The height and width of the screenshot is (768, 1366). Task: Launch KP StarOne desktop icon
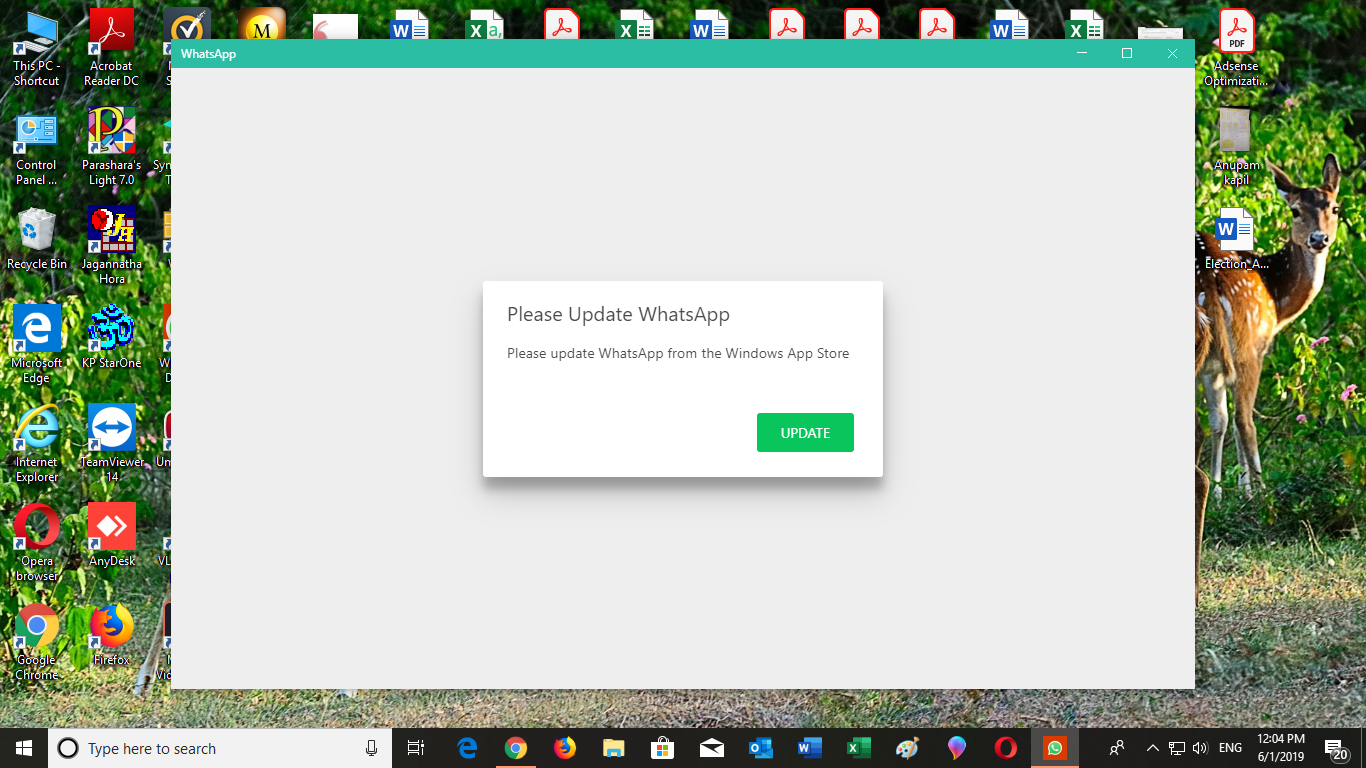point(111,337)
